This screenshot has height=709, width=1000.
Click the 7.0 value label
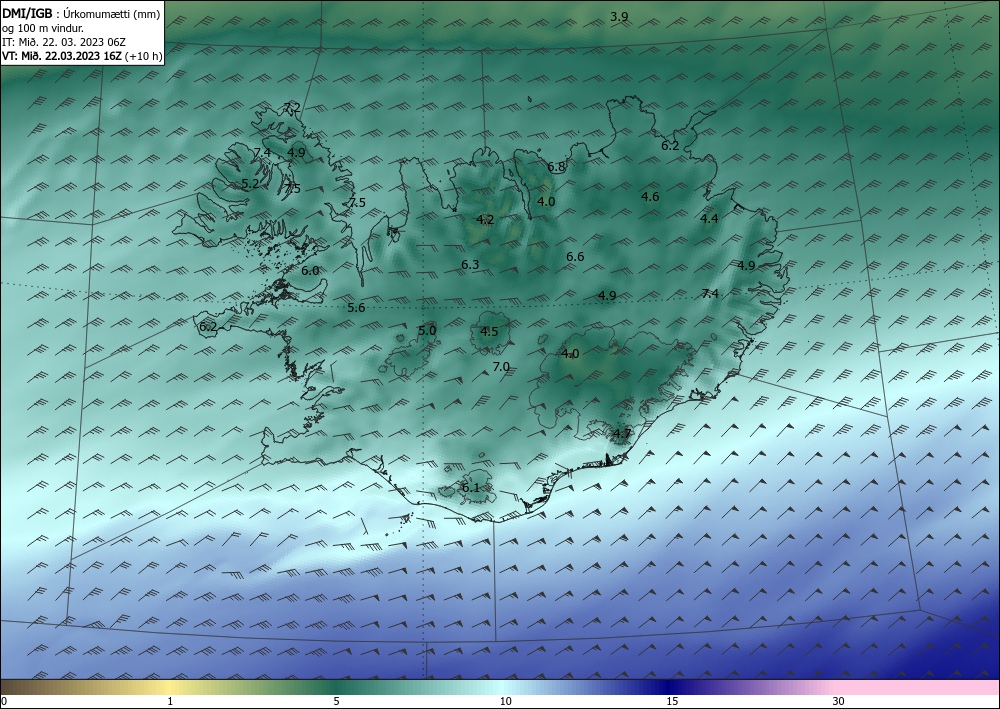(x=501, y=367)
